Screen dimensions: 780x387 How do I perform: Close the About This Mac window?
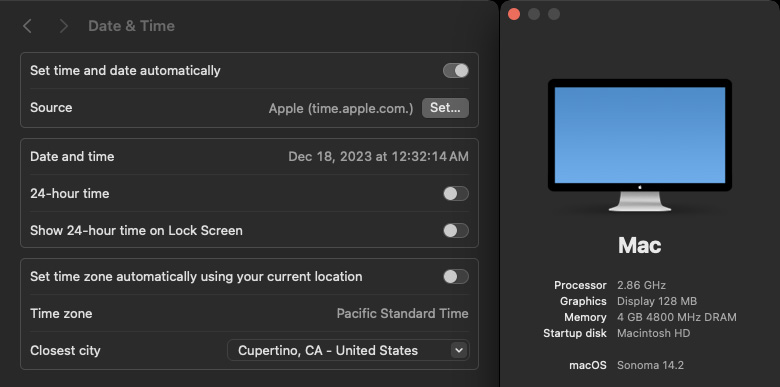(514, 14)
